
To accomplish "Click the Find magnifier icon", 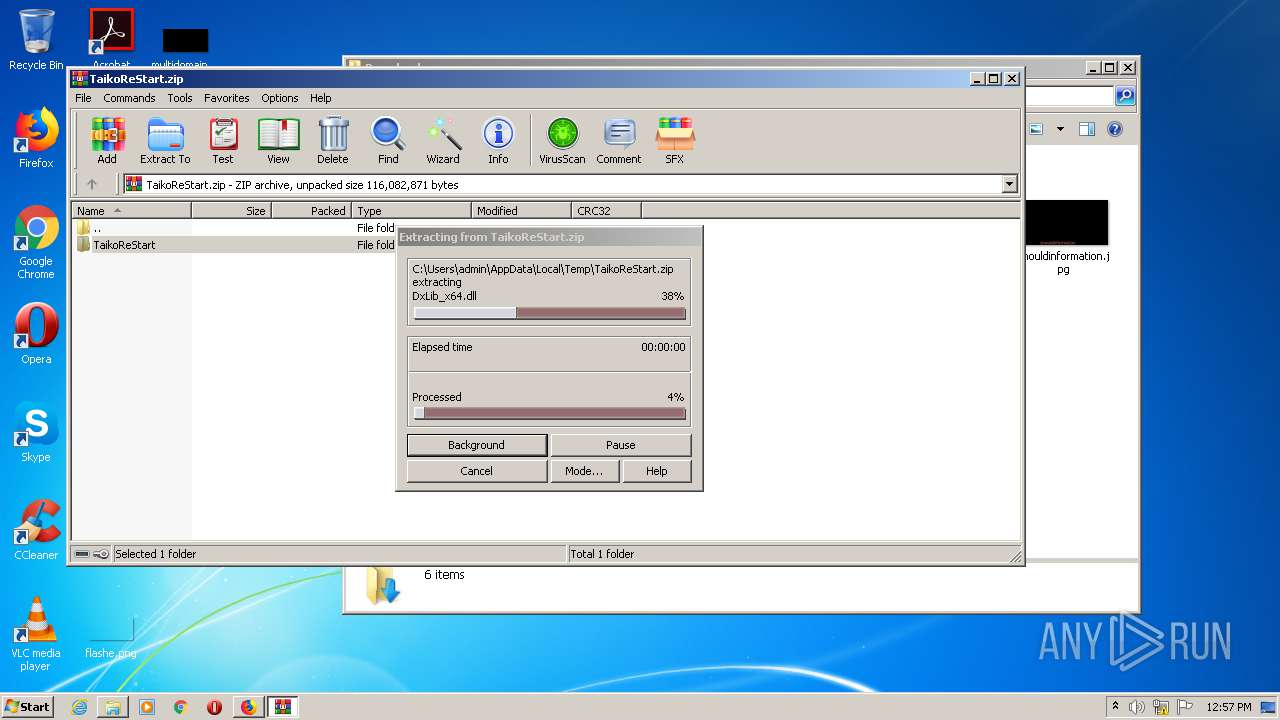I will (x=388, y=140).
